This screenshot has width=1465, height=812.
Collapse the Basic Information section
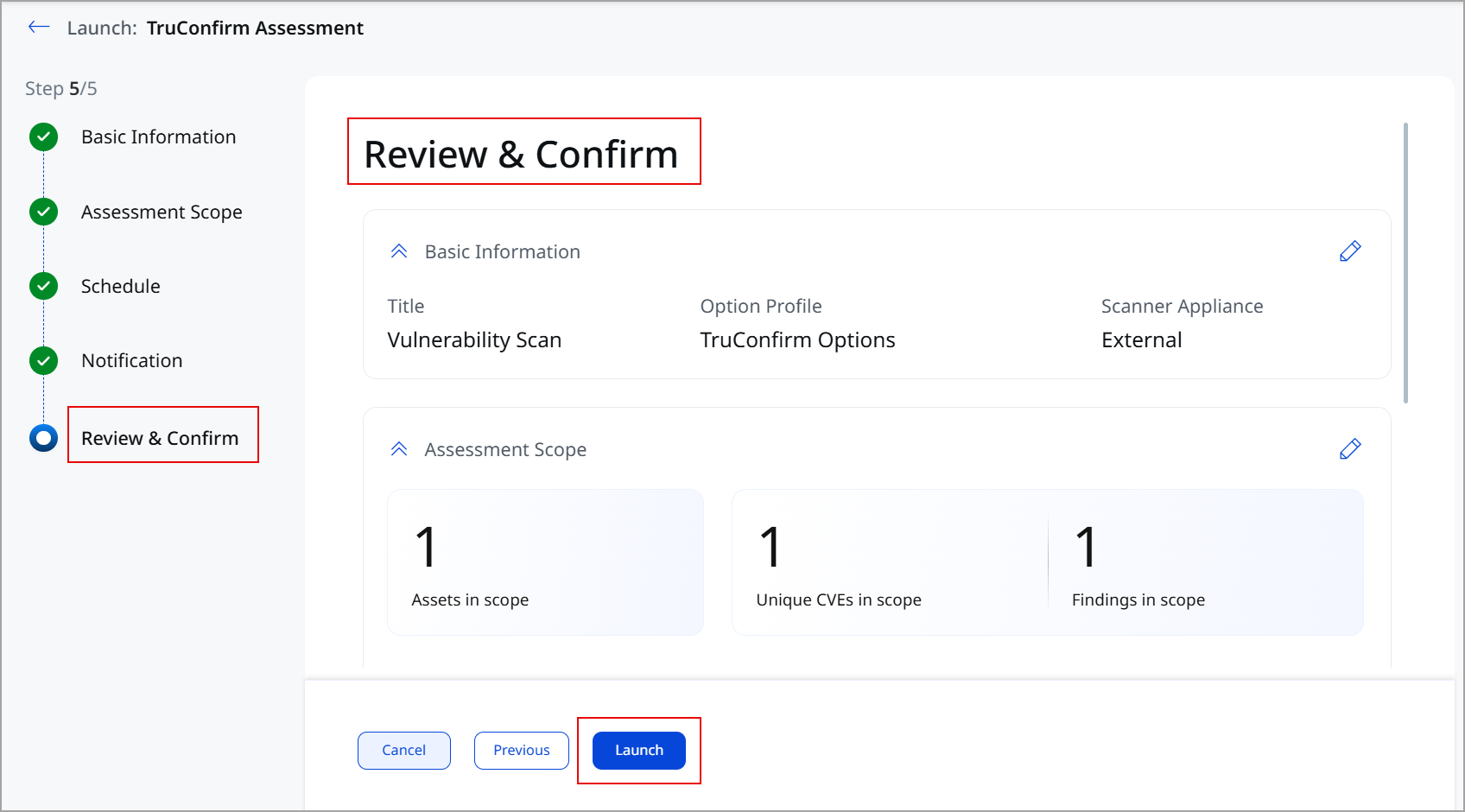(399, 251)
